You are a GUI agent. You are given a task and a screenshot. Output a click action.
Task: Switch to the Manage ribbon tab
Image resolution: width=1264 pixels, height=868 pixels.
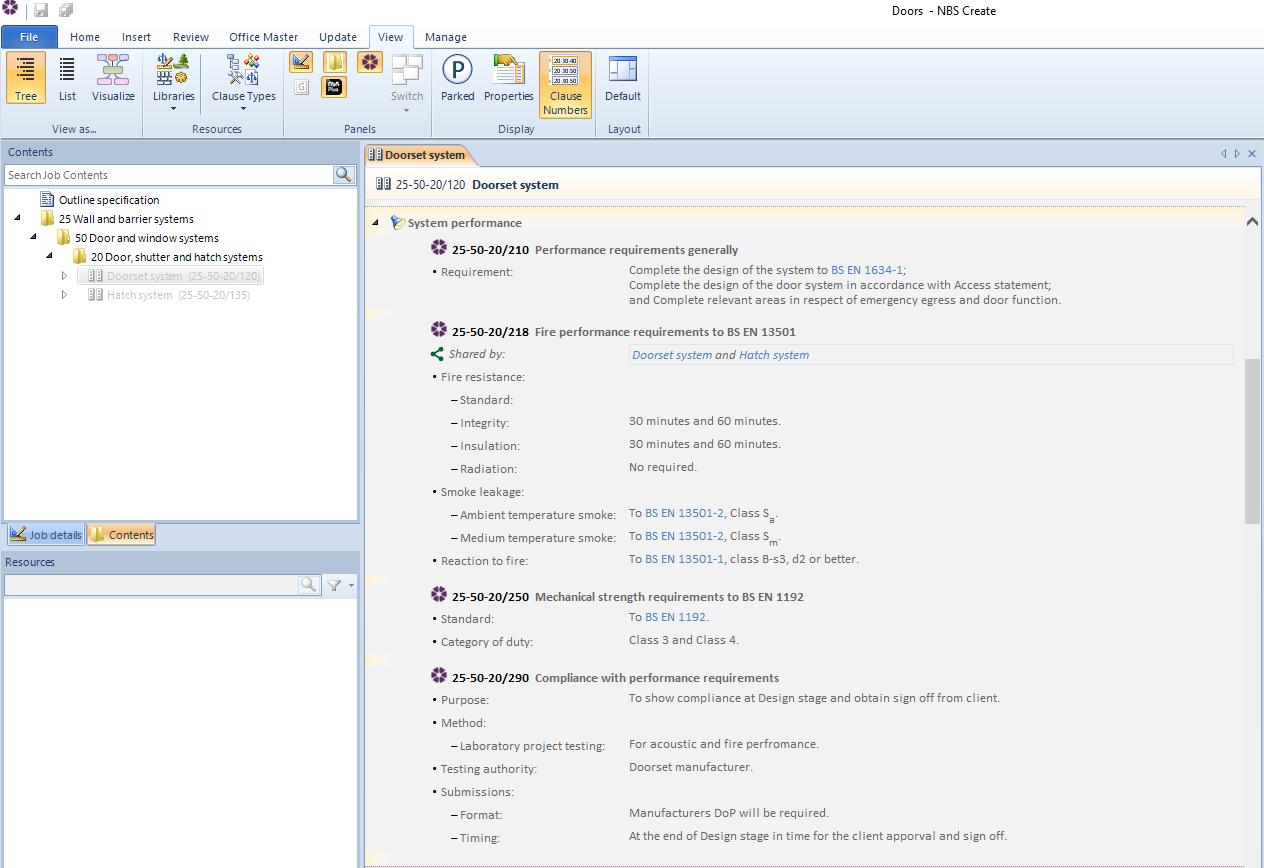pos(446,37)
